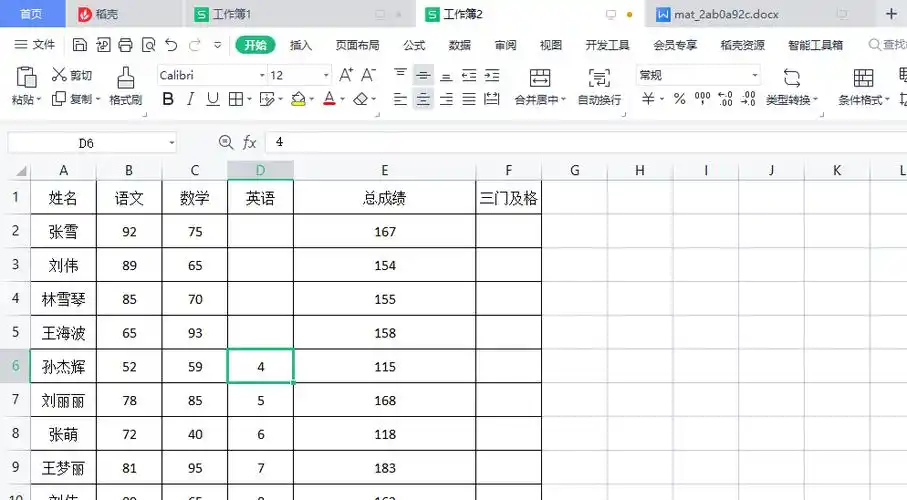
Task: Toggle horizontal center alignment
Action: click(x=423, y=99)
